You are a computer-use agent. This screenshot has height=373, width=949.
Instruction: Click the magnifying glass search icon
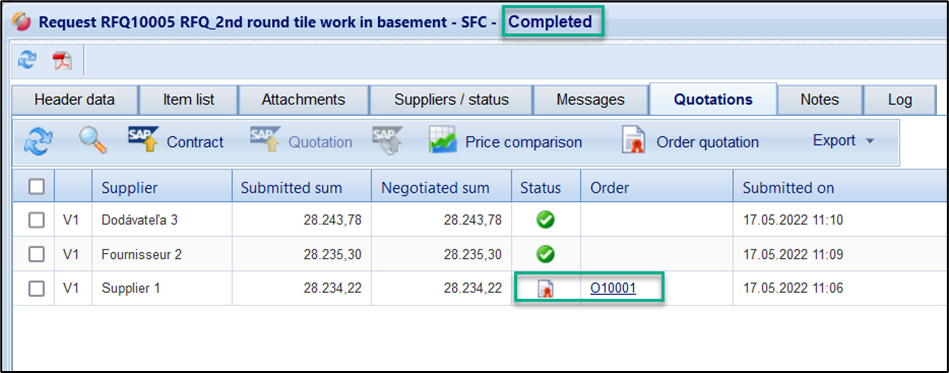pyautogui.click(x=93, y=141)
